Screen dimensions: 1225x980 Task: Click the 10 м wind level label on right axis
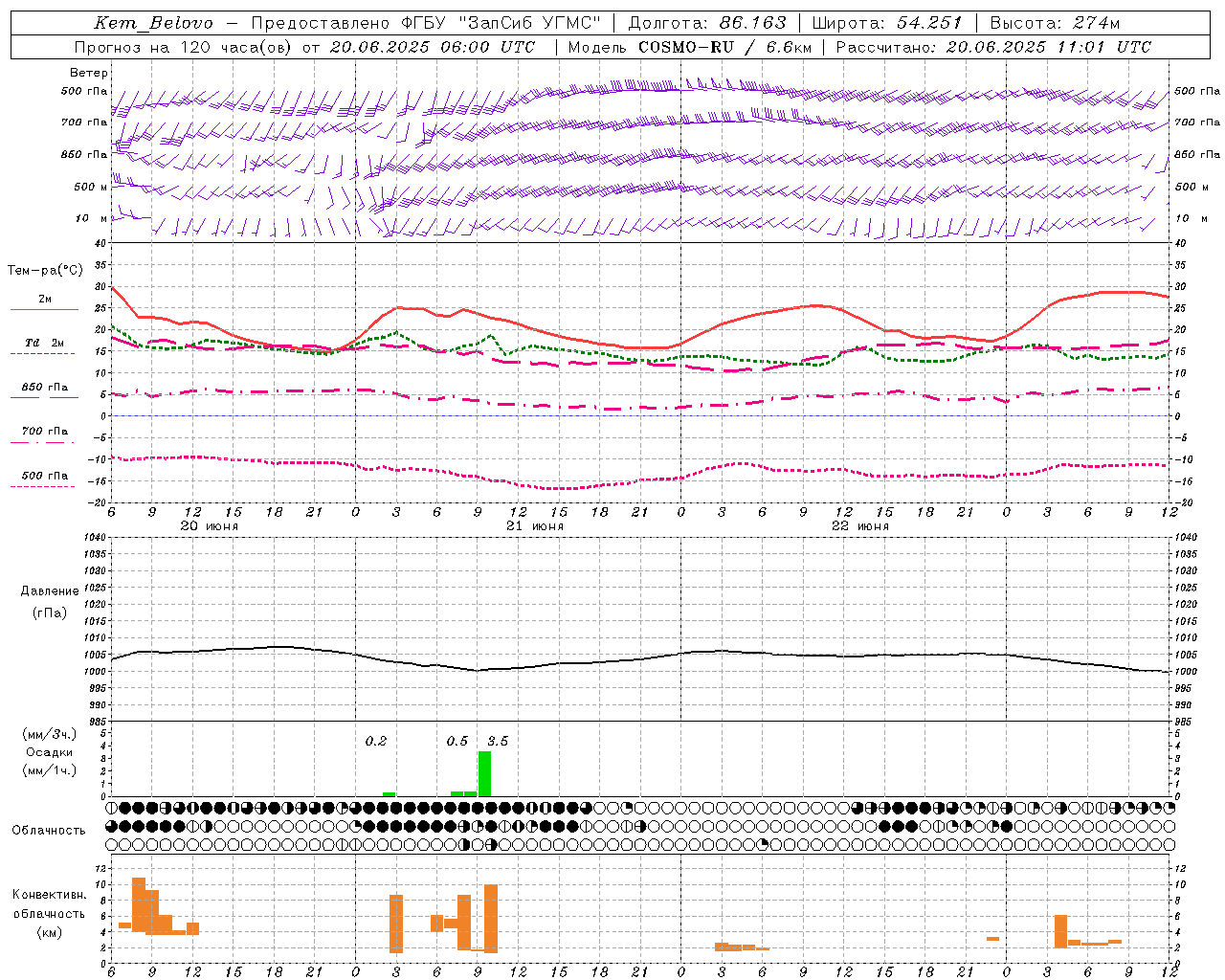click(x=1191, y=219)
